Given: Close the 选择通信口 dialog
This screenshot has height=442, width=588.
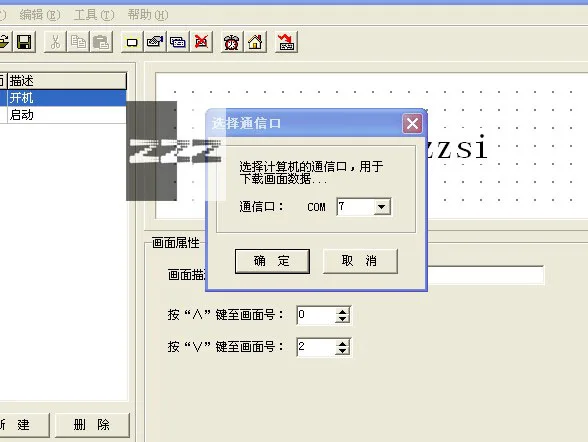Looking at the screenshot, I should point(412,123).
